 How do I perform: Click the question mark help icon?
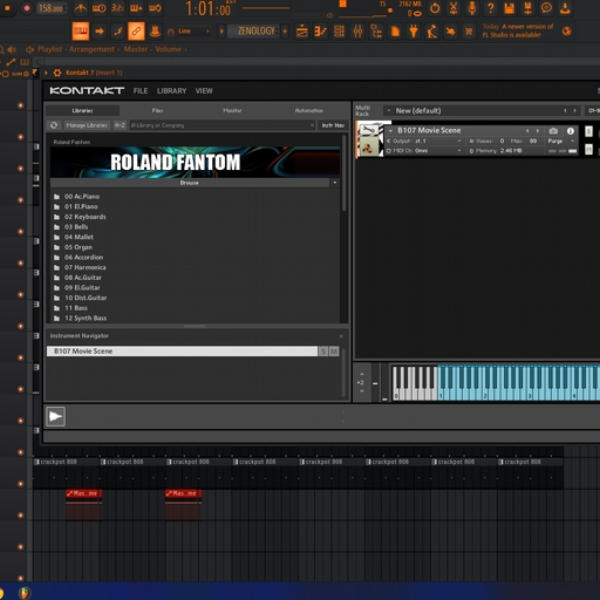pyautogui.click(x=491, y=8)
